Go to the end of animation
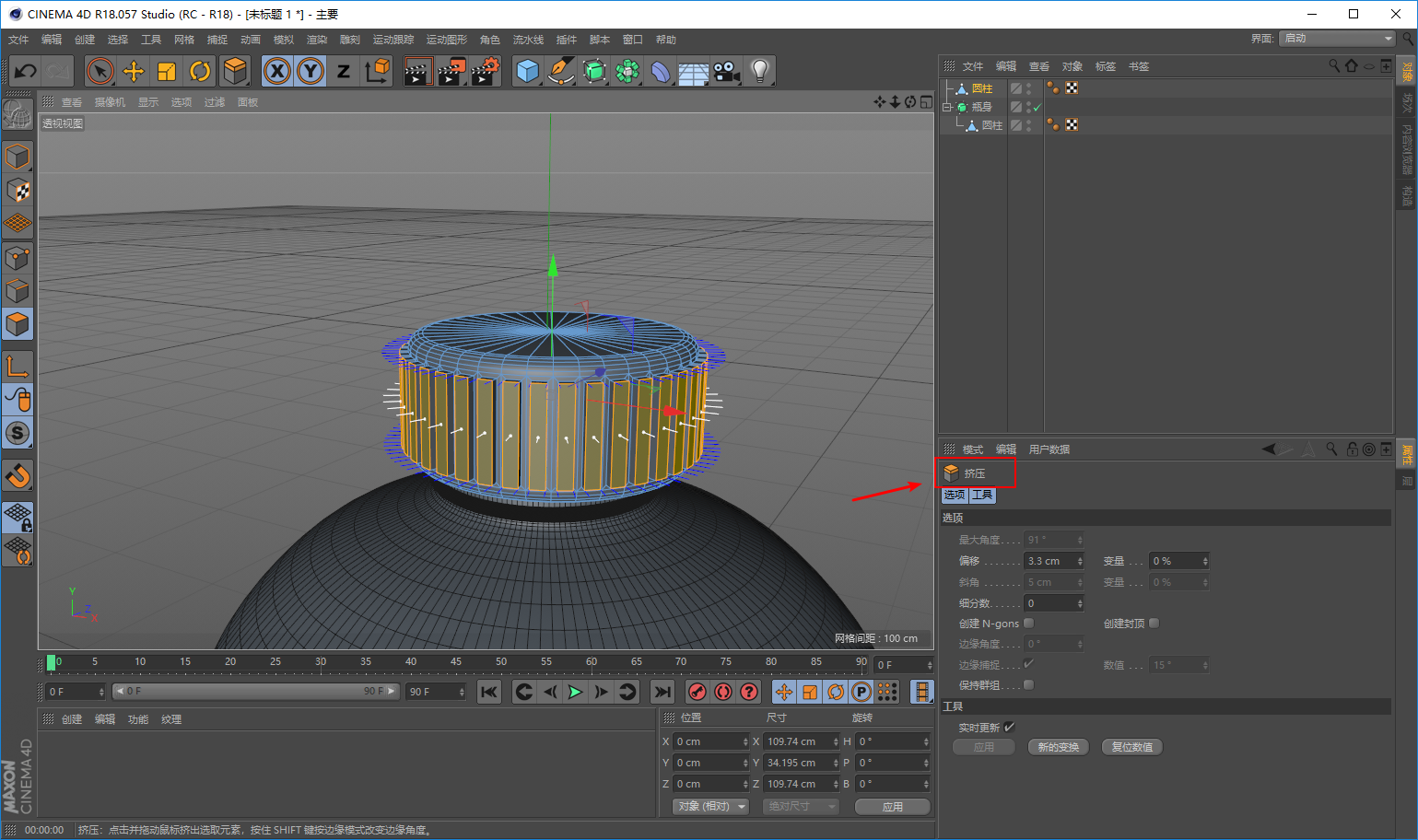 coord(662,692)
